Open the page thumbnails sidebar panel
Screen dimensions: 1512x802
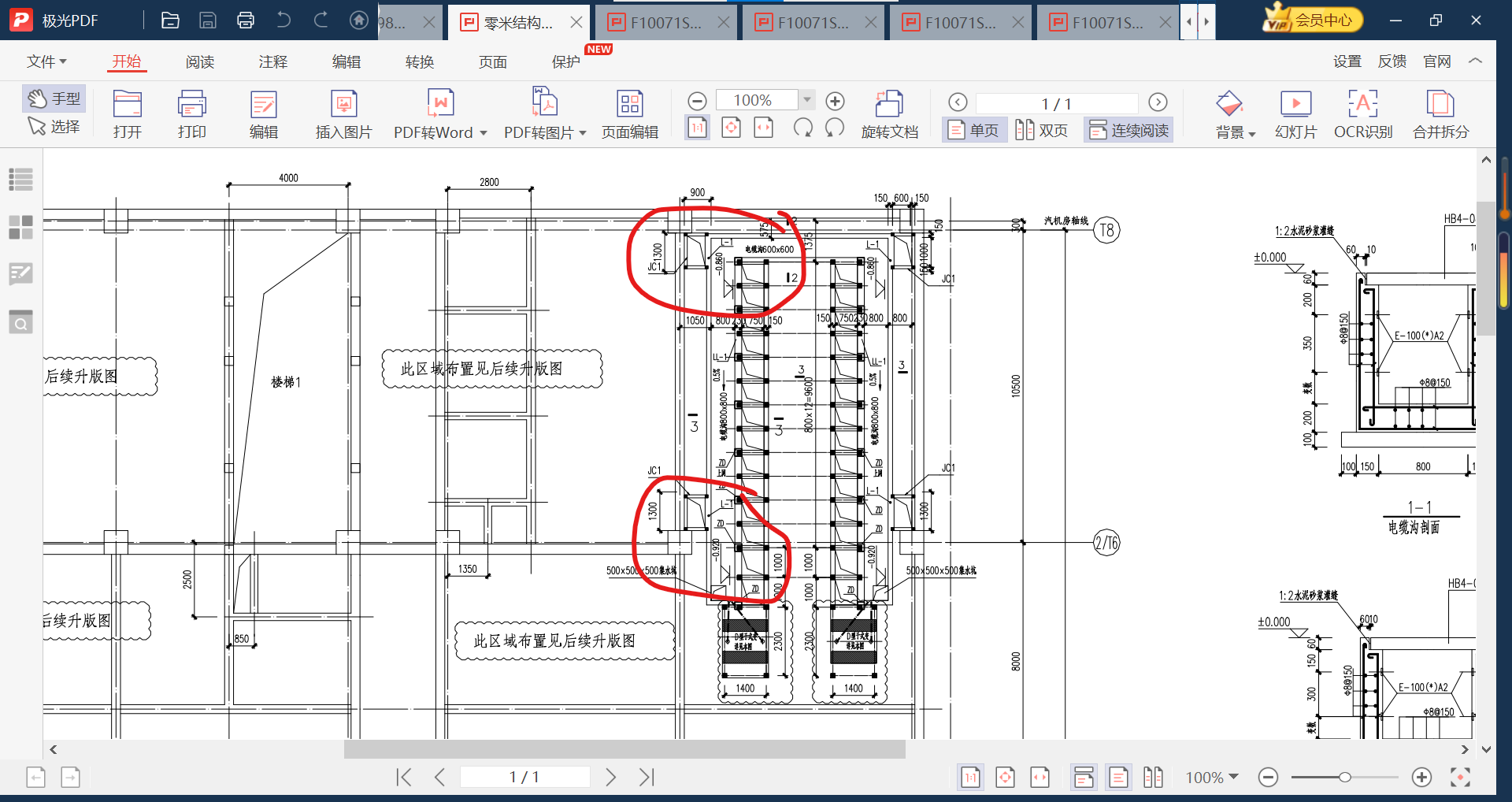(x=21, y=228)
